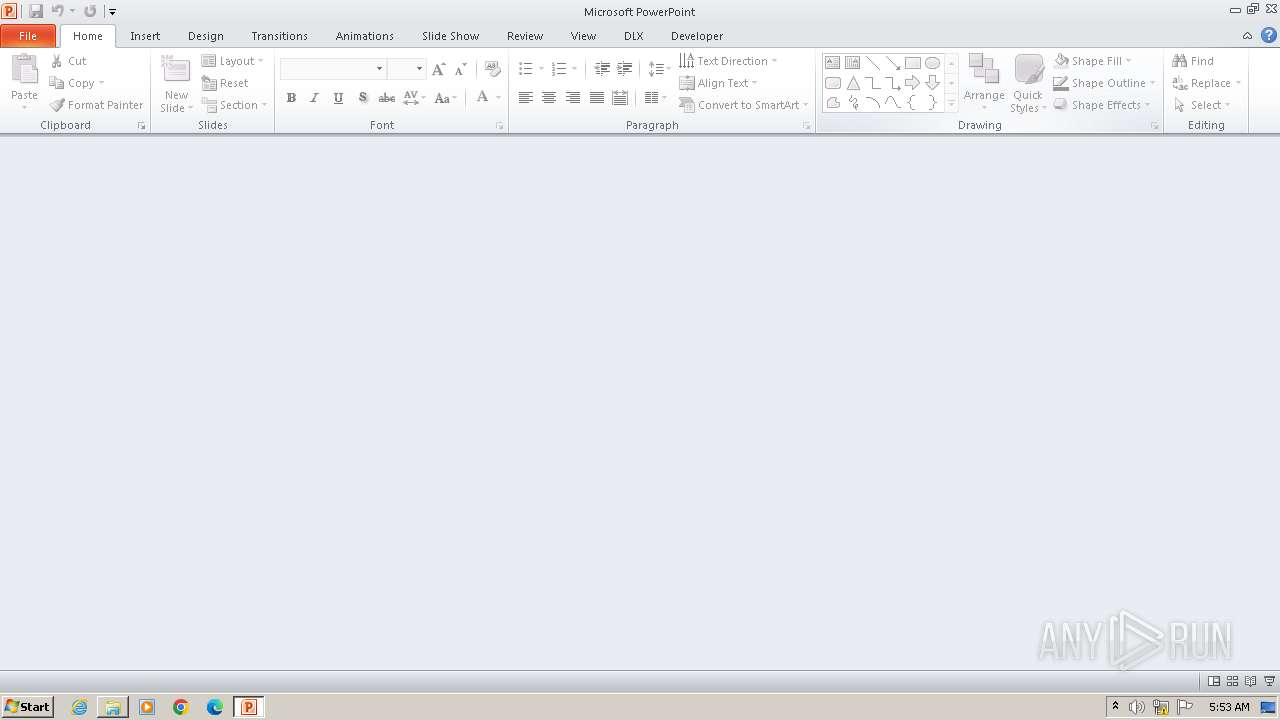Click the Increase List Level icon
1280x720 pixels.
[625, 69]
